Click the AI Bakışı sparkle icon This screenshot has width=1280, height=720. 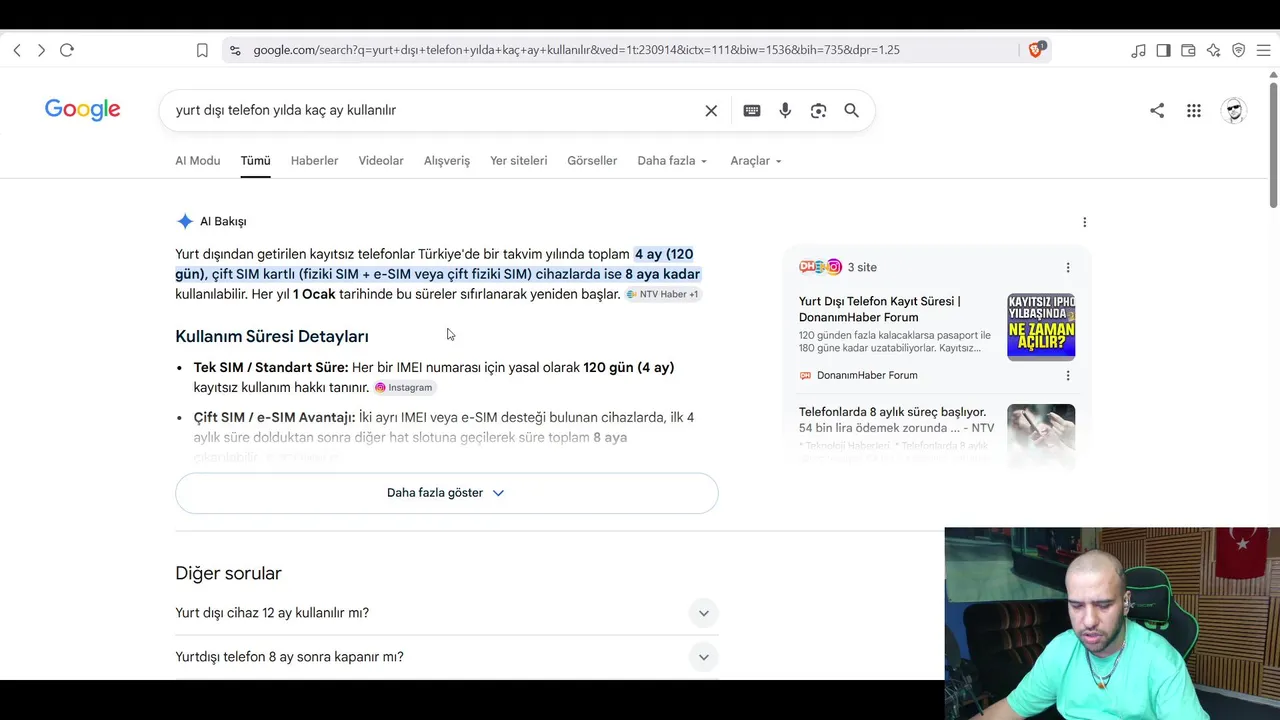coord(185,222)
